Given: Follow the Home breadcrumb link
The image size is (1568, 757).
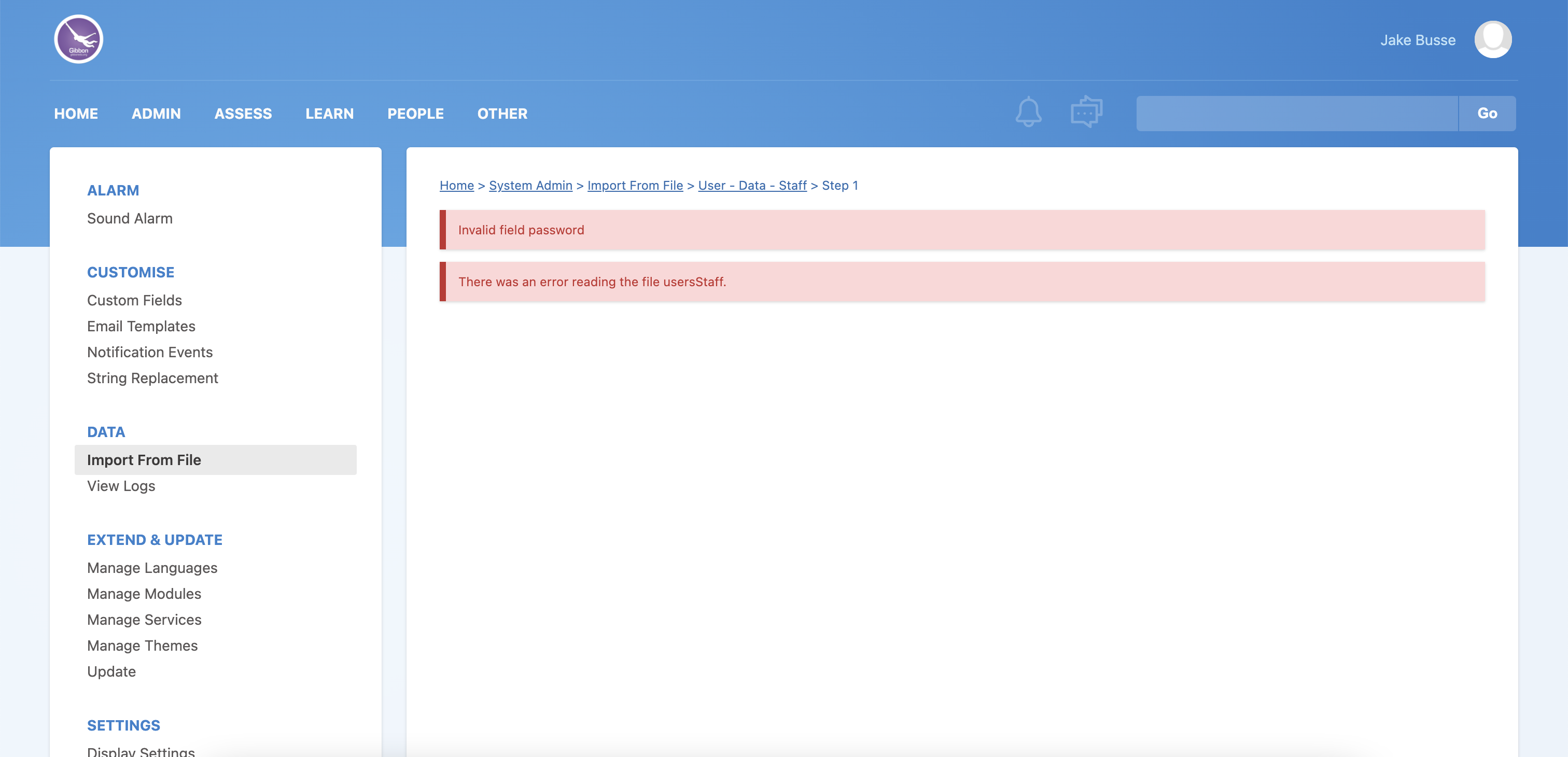Looking at the screenshot, I should pyautogui.click(x=456, y=186).
